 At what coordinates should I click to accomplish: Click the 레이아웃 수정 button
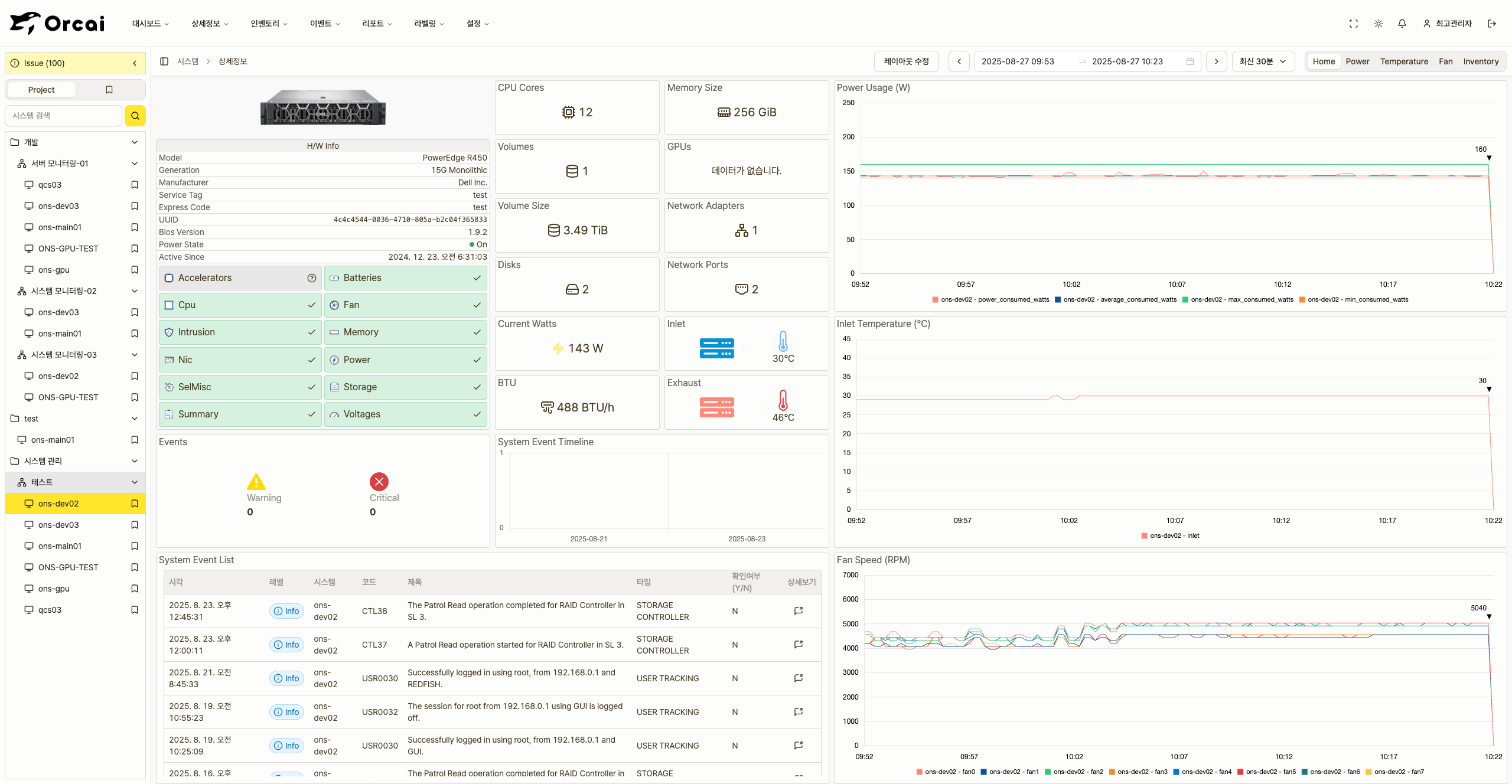point(906,61)
